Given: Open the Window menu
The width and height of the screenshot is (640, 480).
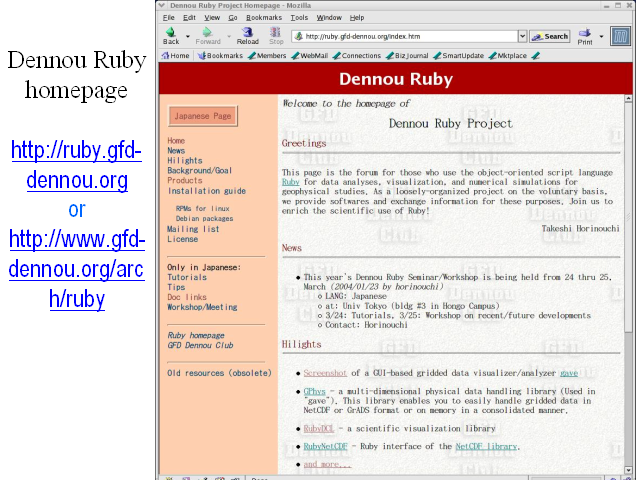Looking at the screenshot, I should (329, 18).
